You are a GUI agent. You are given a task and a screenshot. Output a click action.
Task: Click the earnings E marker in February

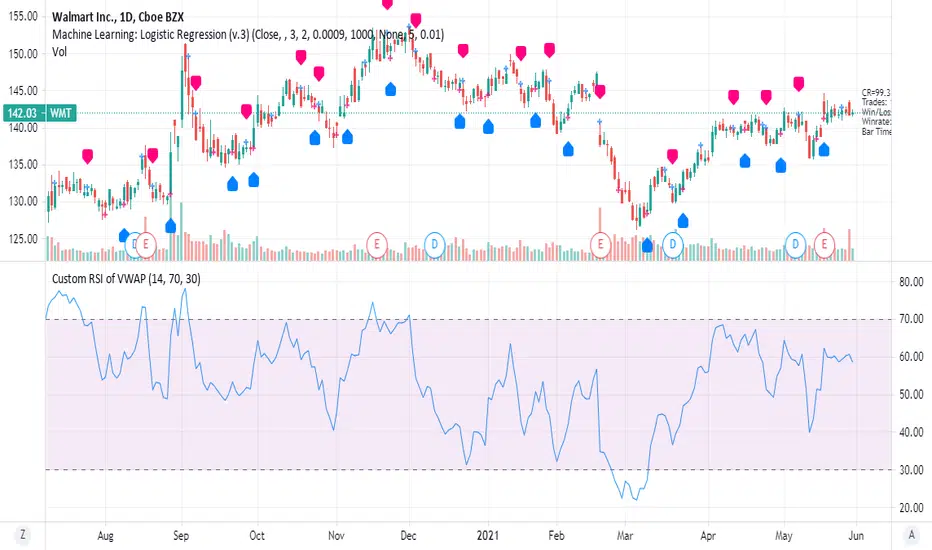pos(600,244)
